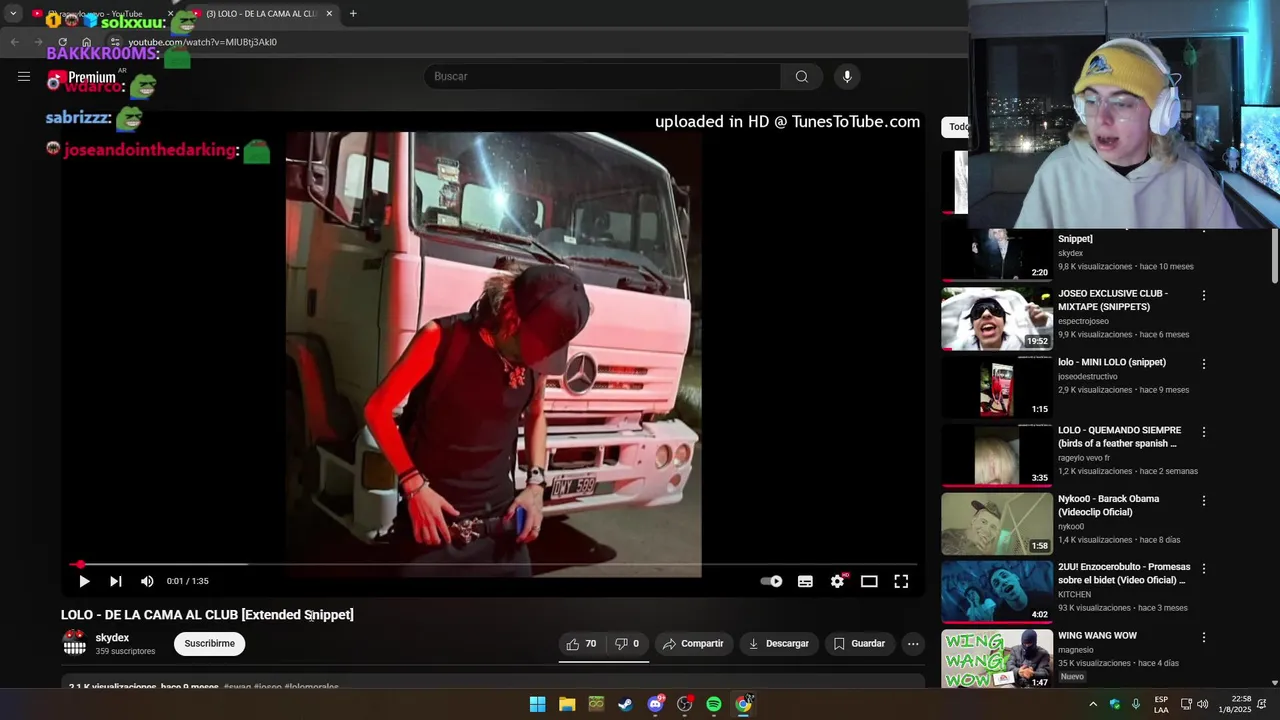Image resolution: width=1280 pixels, height=720 pixels.
Task: Click the youtube.com address bar URL
Action: tap(202, 42)
